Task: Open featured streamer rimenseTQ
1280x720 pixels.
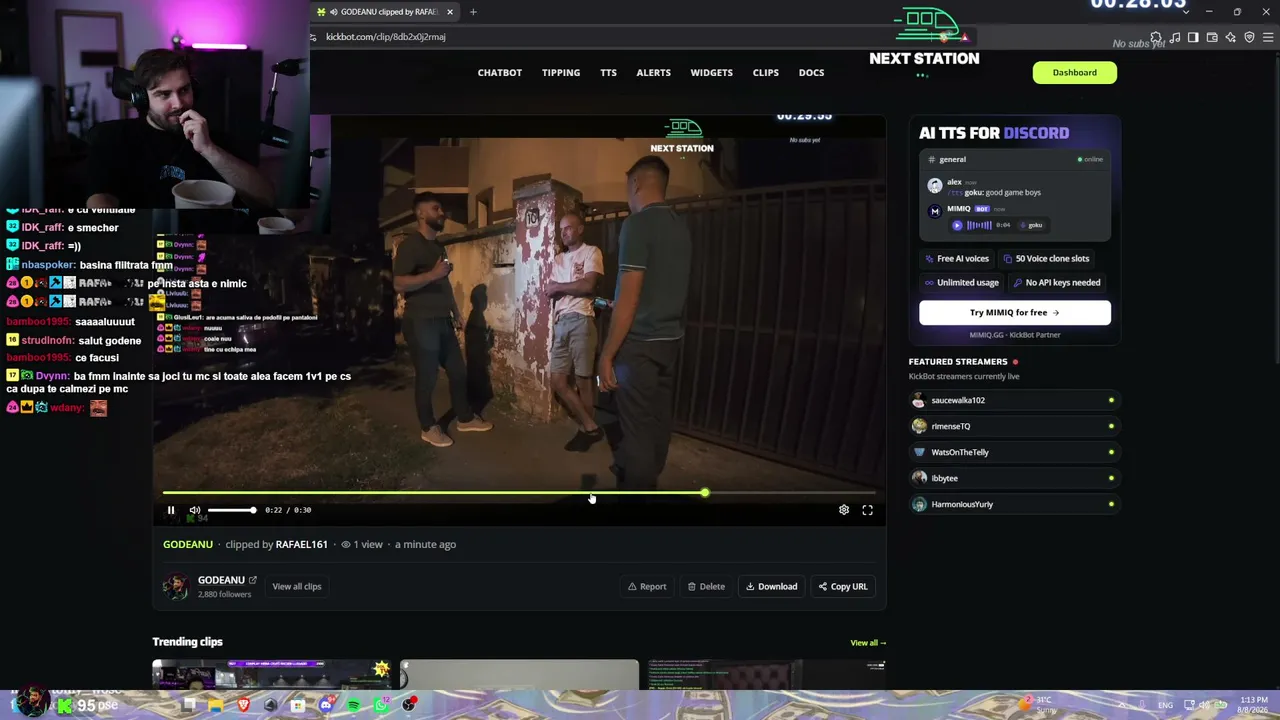Action: 1015,427
